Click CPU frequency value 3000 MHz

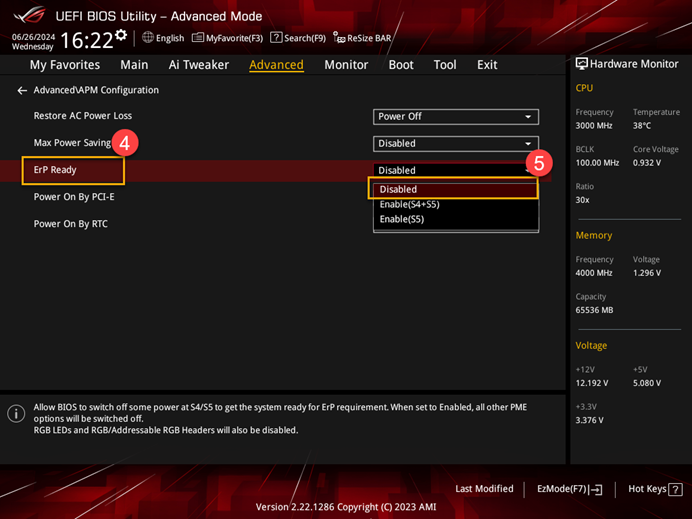[x=594, y=126]
